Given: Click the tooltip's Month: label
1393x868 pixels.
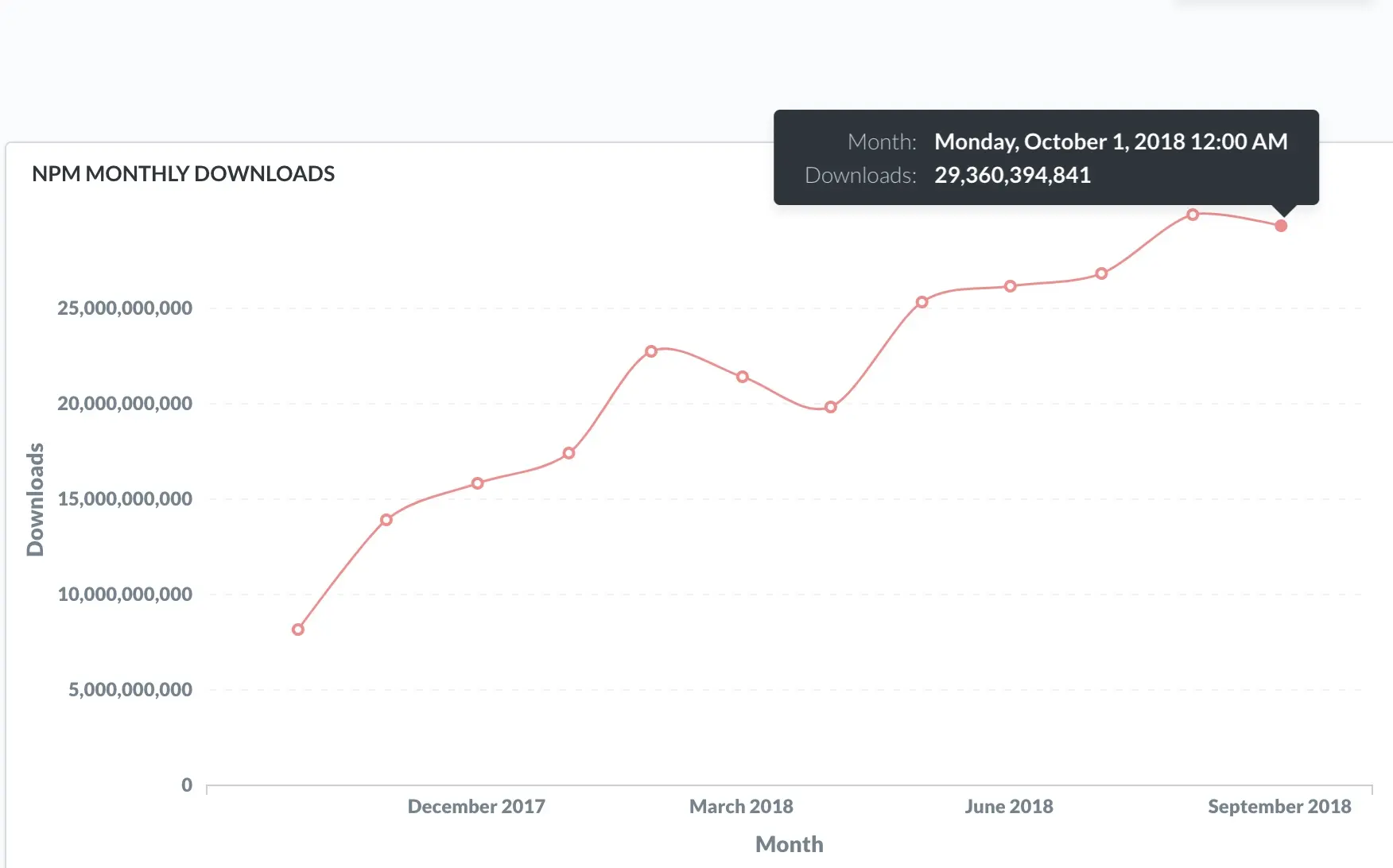Looking at the screenshot, I should [882, 141].
